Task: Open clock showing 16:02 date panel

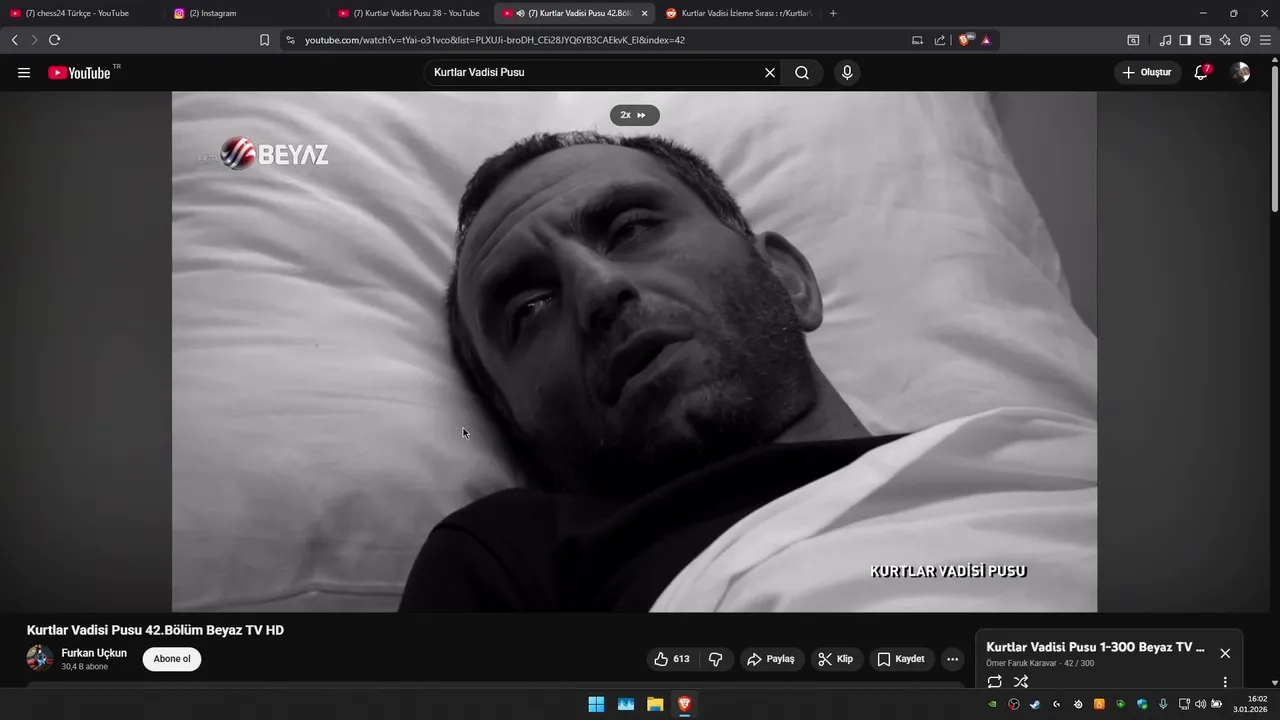Action: pos(1251,704)
